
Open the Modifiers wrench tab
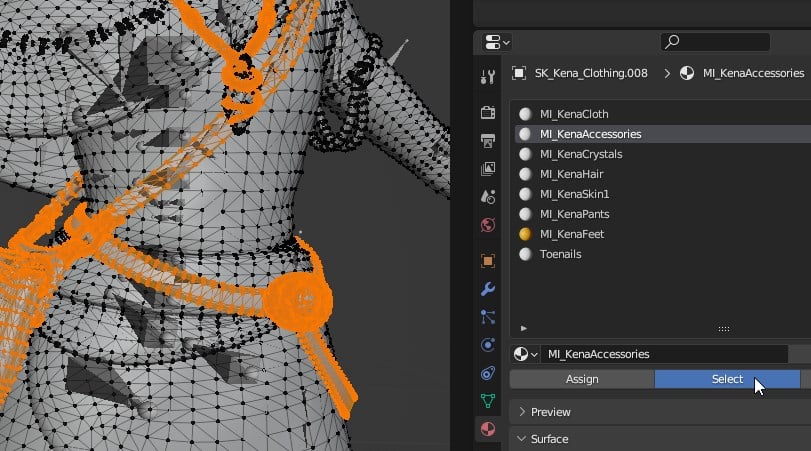(x=488, y=289)
